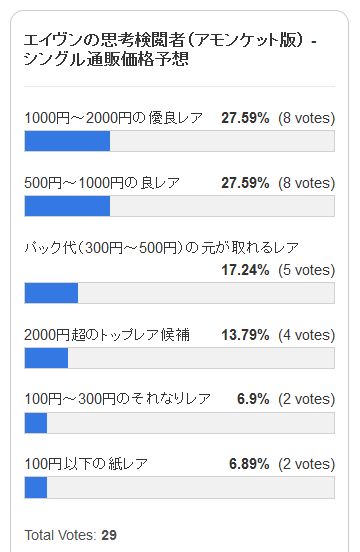
Task: Select the 100円～300円のそれなりレア option label
Action: coord(118,399)
